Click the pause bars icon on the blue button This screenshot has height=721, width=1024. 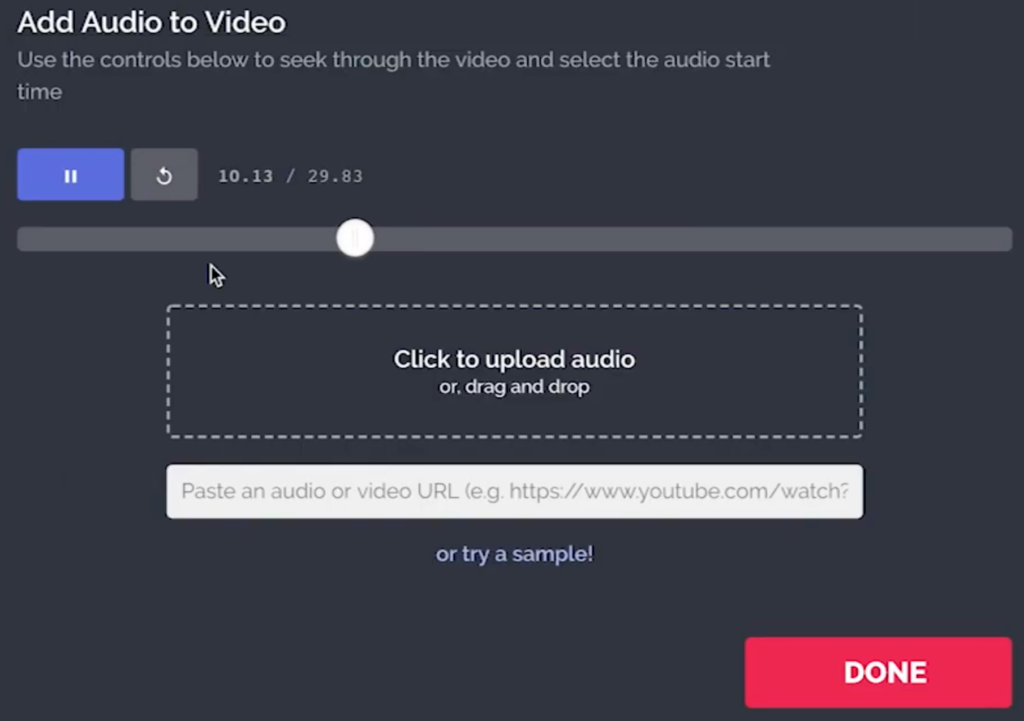click(71, 176)
